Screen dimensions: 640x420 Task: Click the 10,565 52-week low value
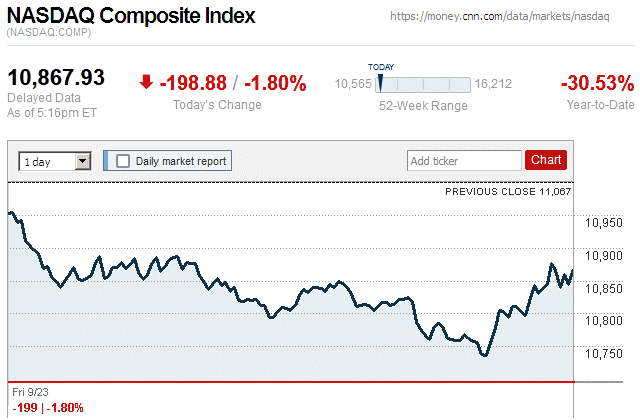[353, 84]
